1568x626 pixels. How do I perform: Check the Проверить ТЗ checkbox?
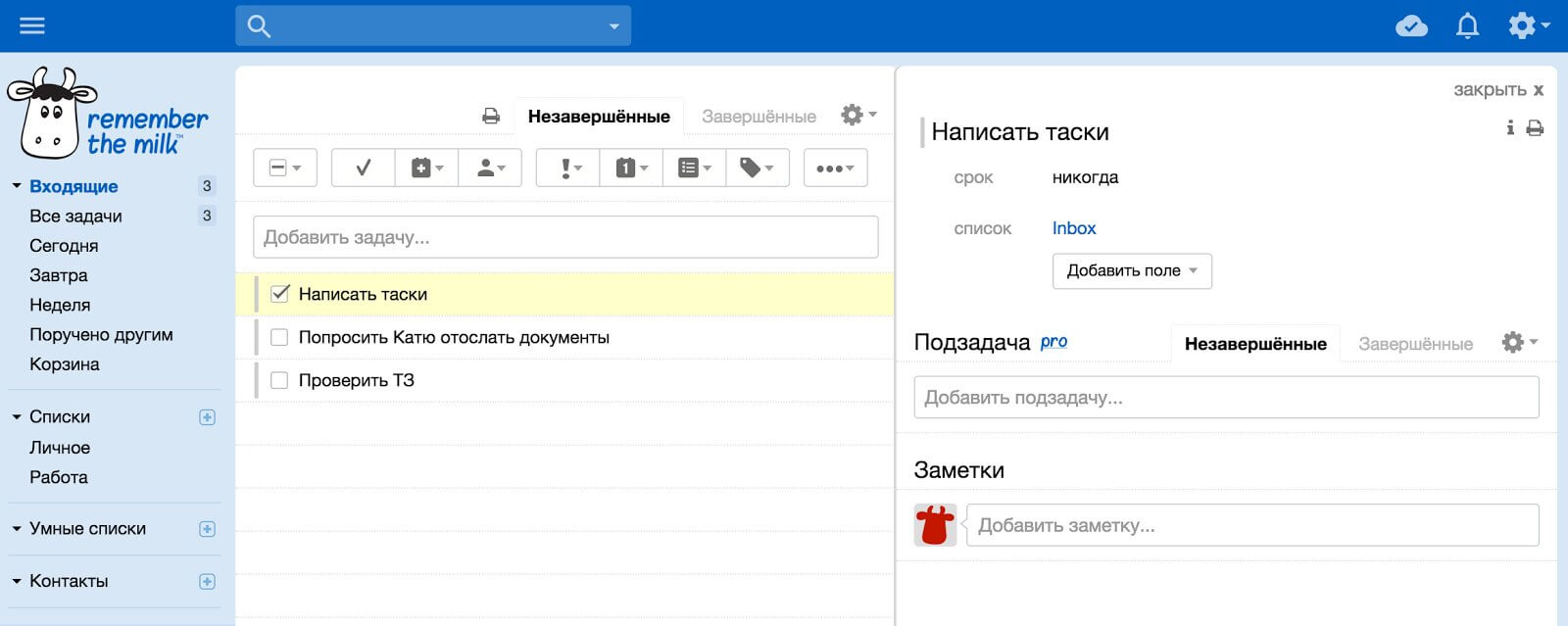click(x=279, y=380)
